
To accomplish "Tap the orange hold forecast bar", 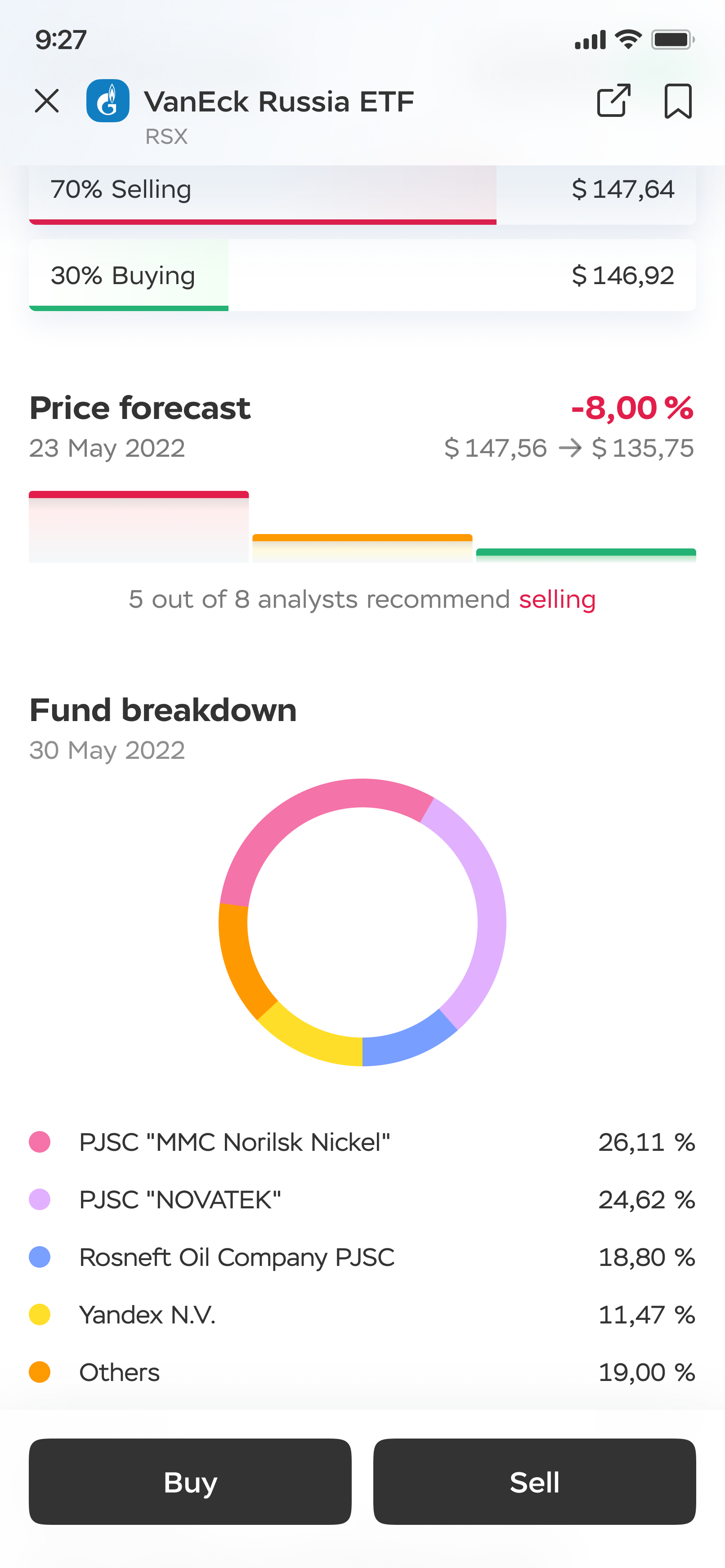I will click(362, 548).
